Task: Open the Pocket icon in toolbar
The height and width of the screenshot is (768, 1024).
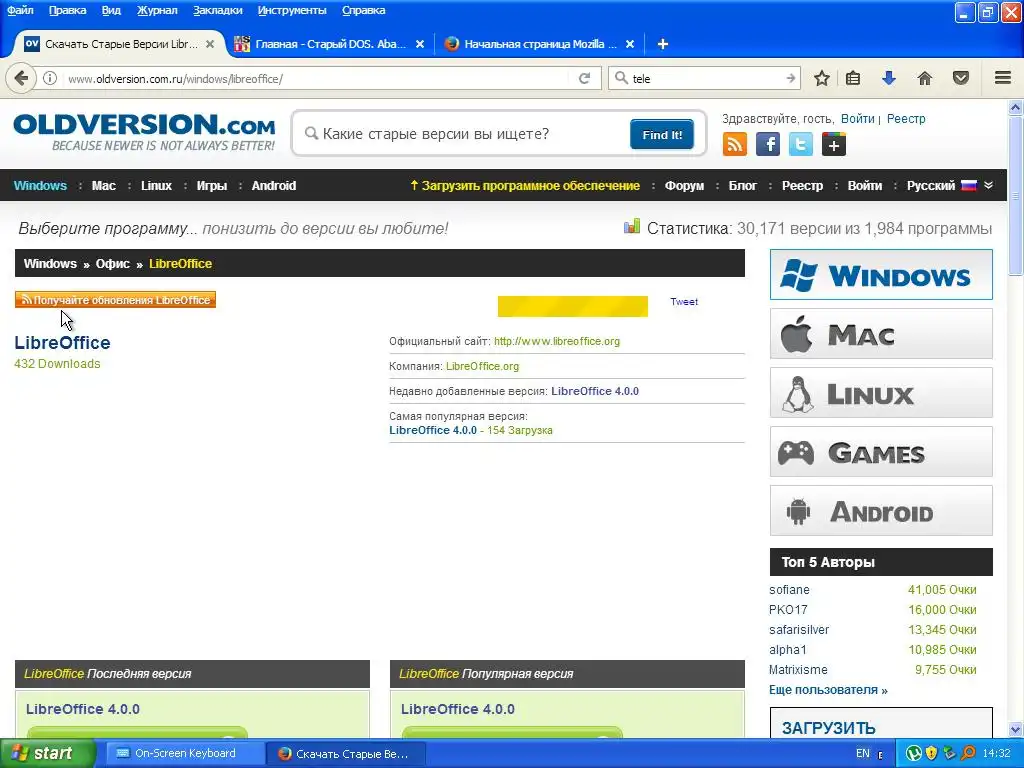Action: point(961,78)
